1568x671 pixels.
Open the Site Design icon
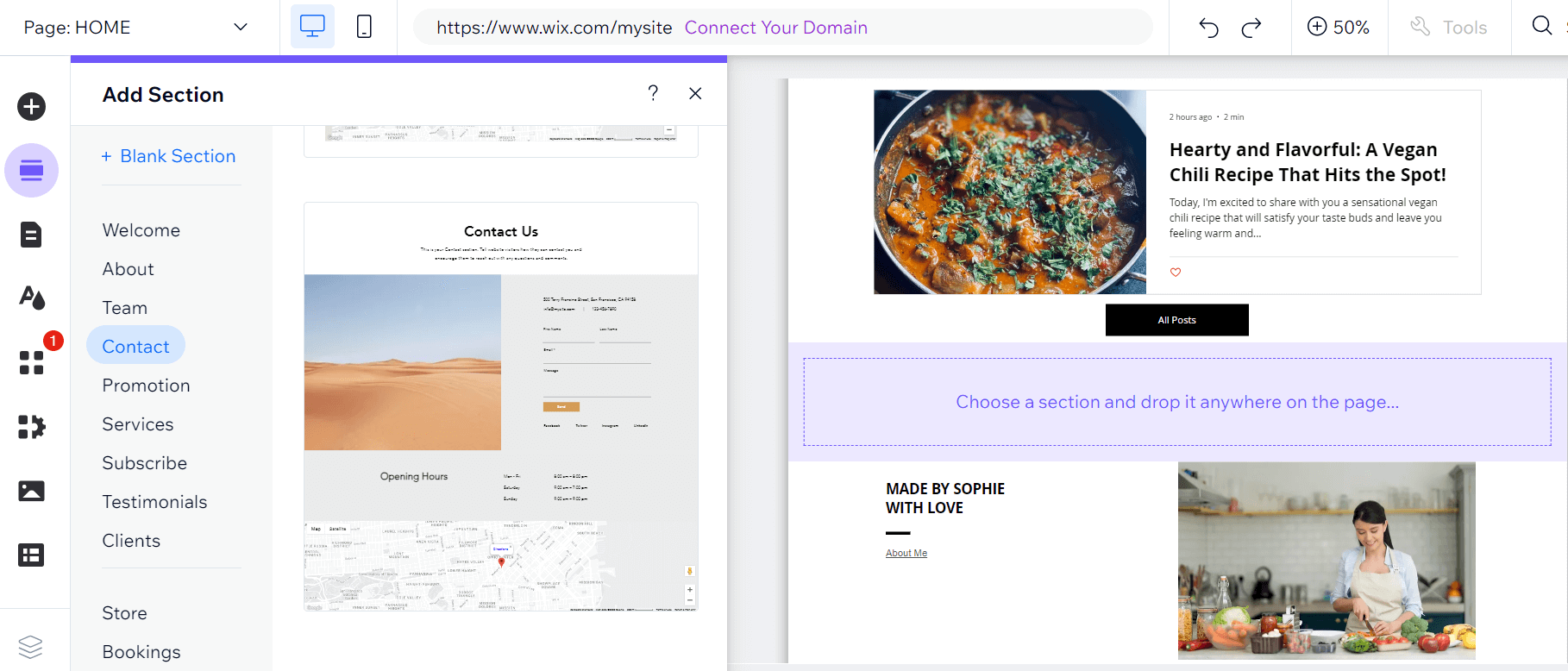pos(32,298)
